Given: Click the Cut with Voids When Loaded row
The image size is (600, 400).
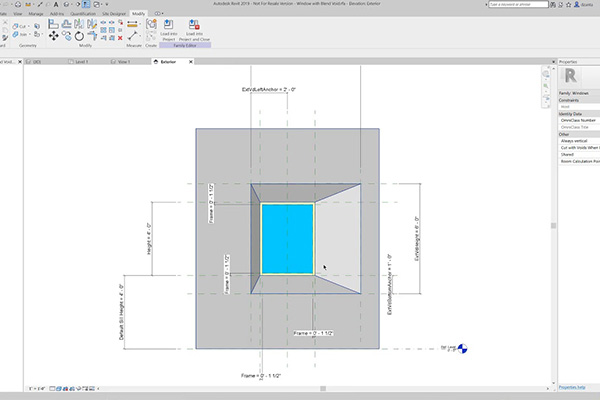Looking at the screenshot, I should click(x=579, y=148).
